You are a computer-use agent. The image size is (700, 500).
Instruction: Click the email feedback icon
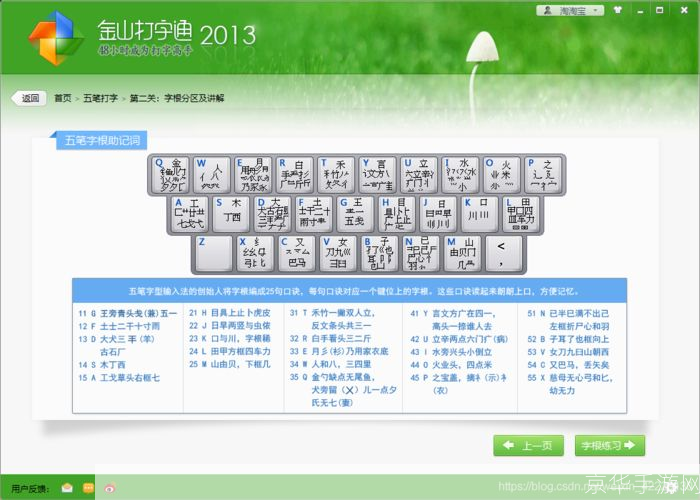tap(67, 488)
